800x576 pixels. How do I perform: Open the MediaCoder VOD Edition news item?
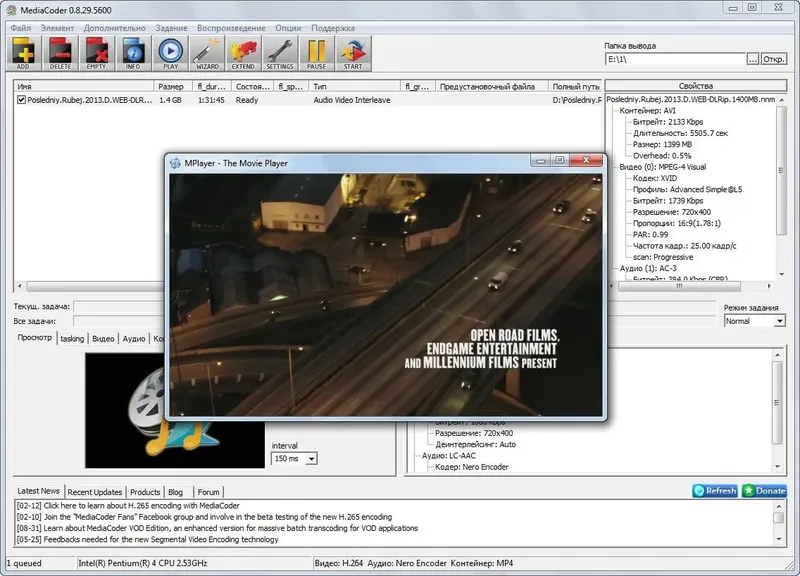[217, 528]
